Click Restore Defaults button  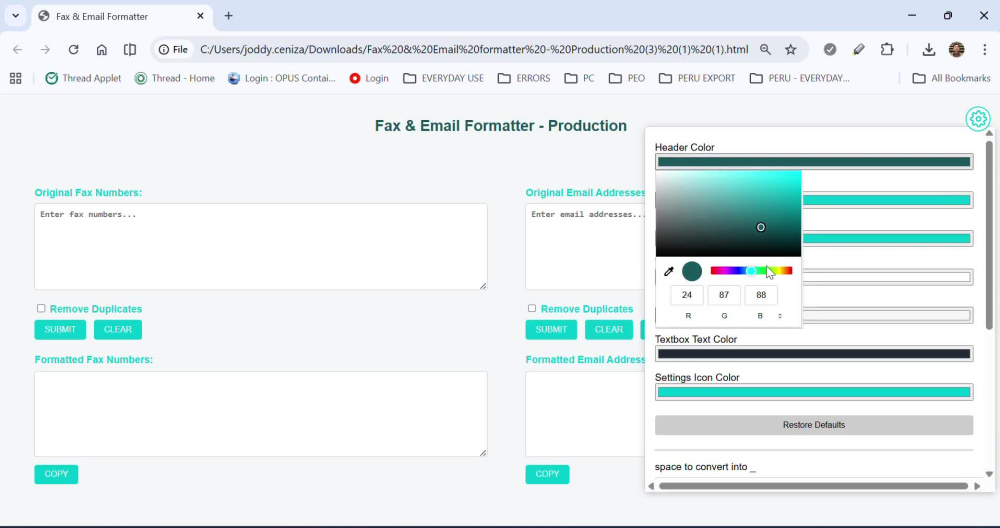click(814, 425)
